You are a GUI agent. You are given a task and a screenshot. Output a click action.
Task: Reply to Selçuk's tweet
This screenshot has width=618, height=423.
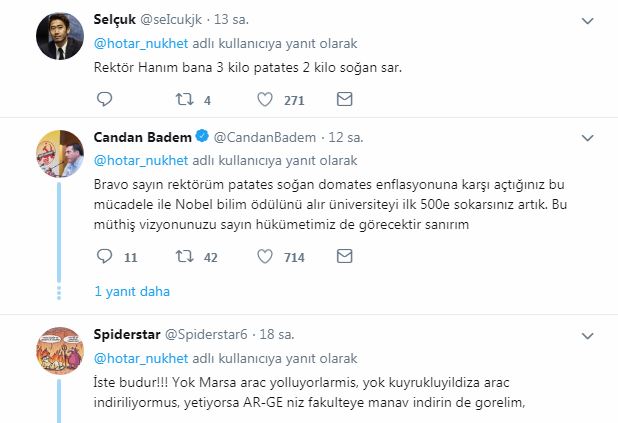105,99
